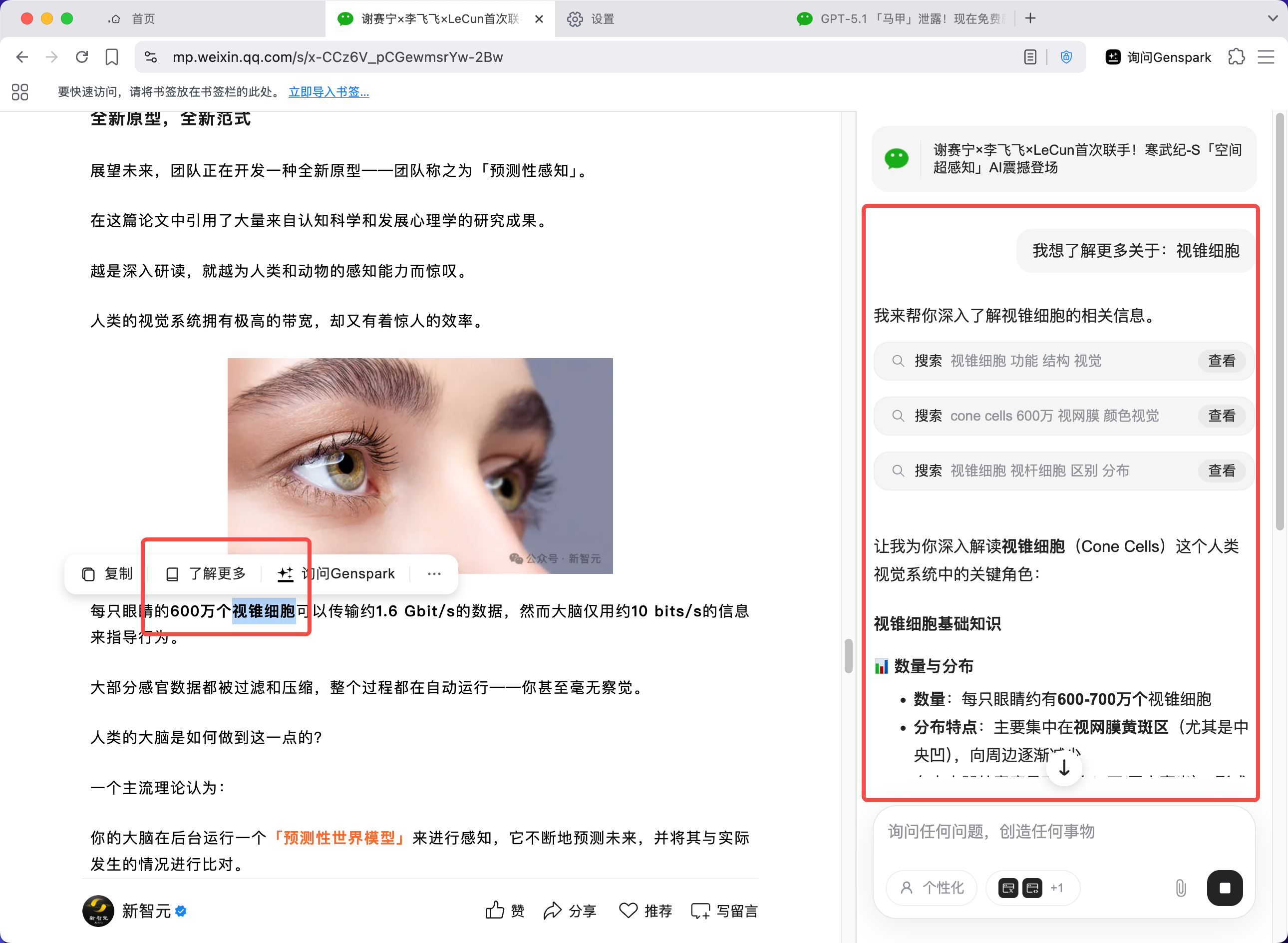Viewport: 1288px width, 943px height.
Task: Open the apps grid icon in bookmarks bar
Action: [x=20, y=92]
